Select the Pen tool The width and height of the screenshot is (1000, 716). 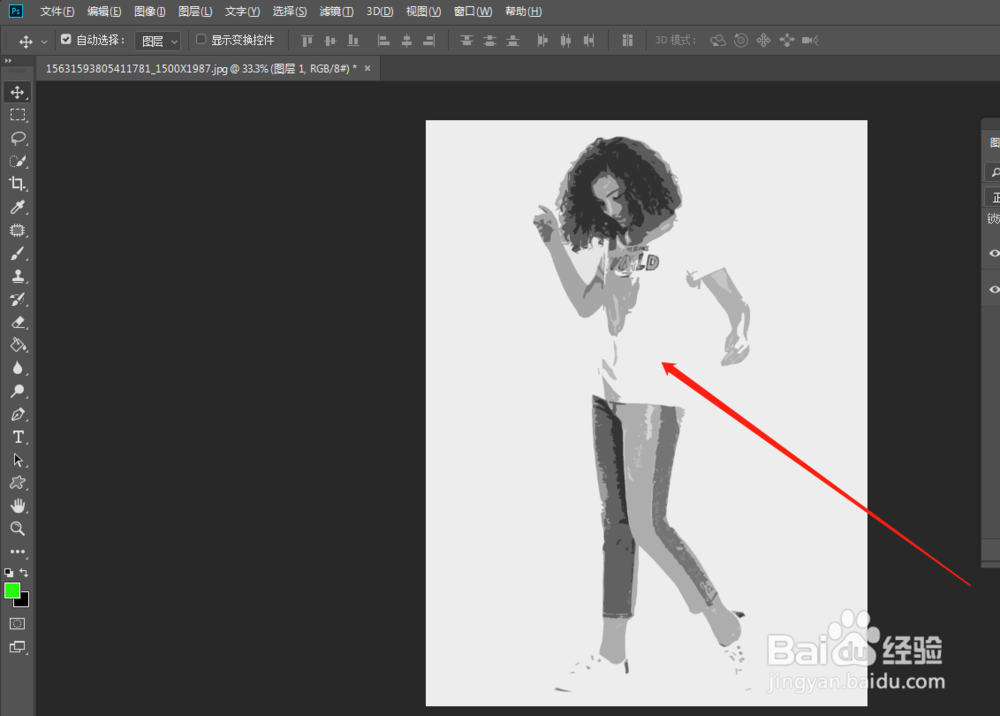(x=17, y=414)
